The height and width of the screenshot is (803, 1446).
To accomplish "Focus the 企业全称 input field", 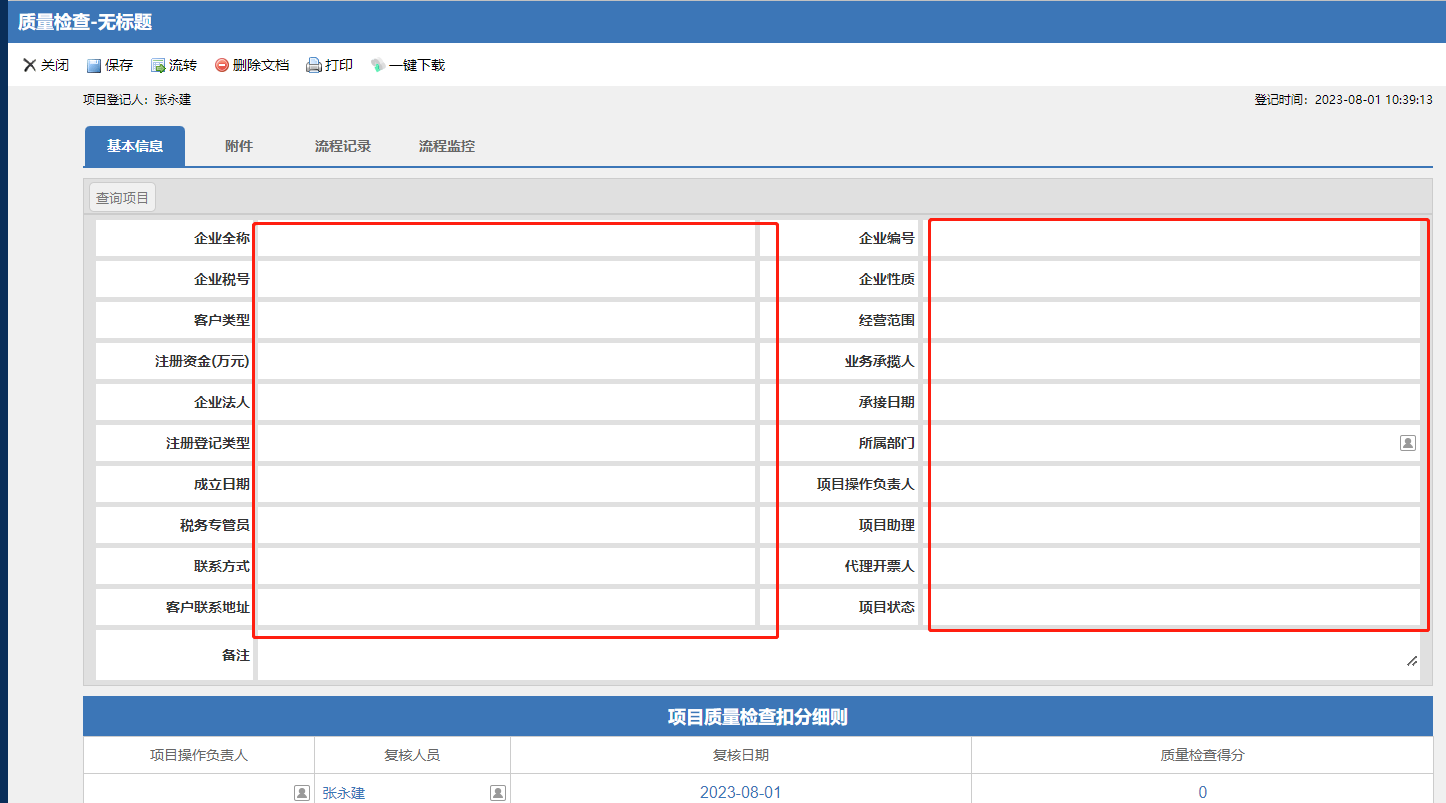I will (x=506, y=238).
